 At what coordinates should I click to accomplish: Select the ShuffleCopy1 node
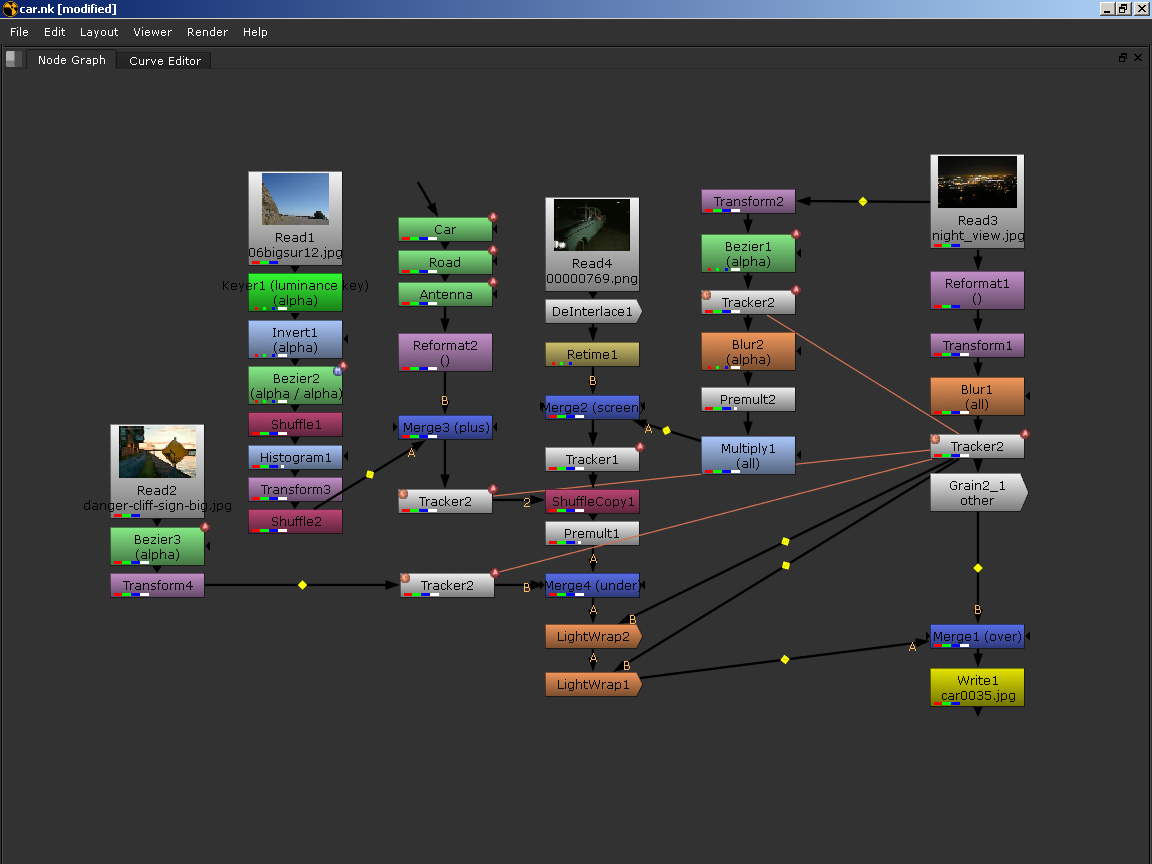coord(592,502)
